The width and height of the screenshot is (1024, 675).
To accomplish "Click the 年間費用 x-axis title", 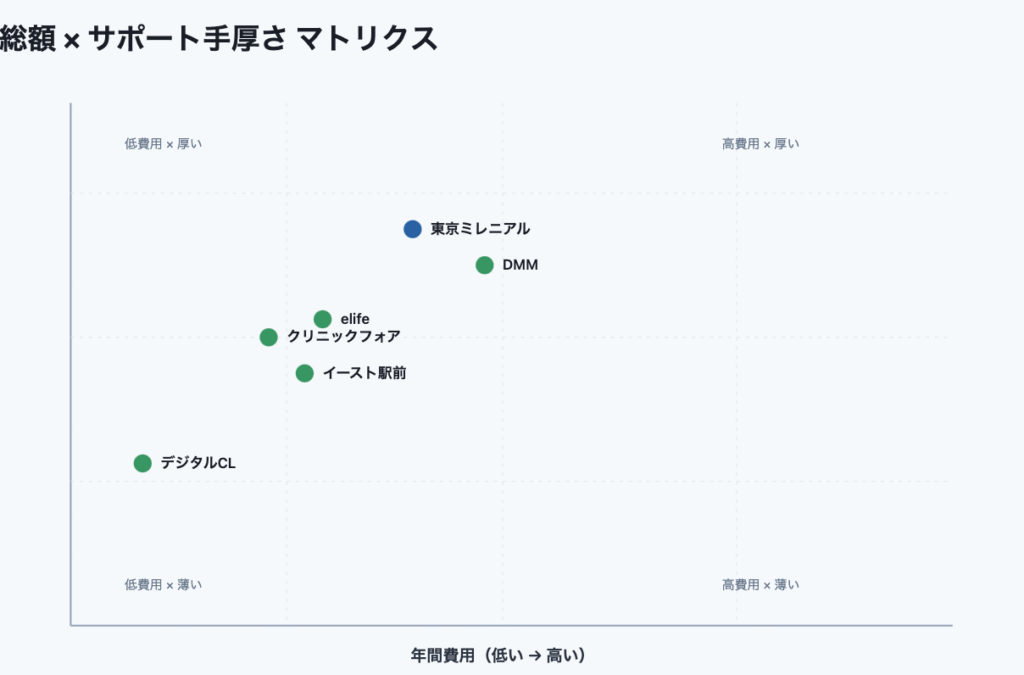I will (497, 656).
